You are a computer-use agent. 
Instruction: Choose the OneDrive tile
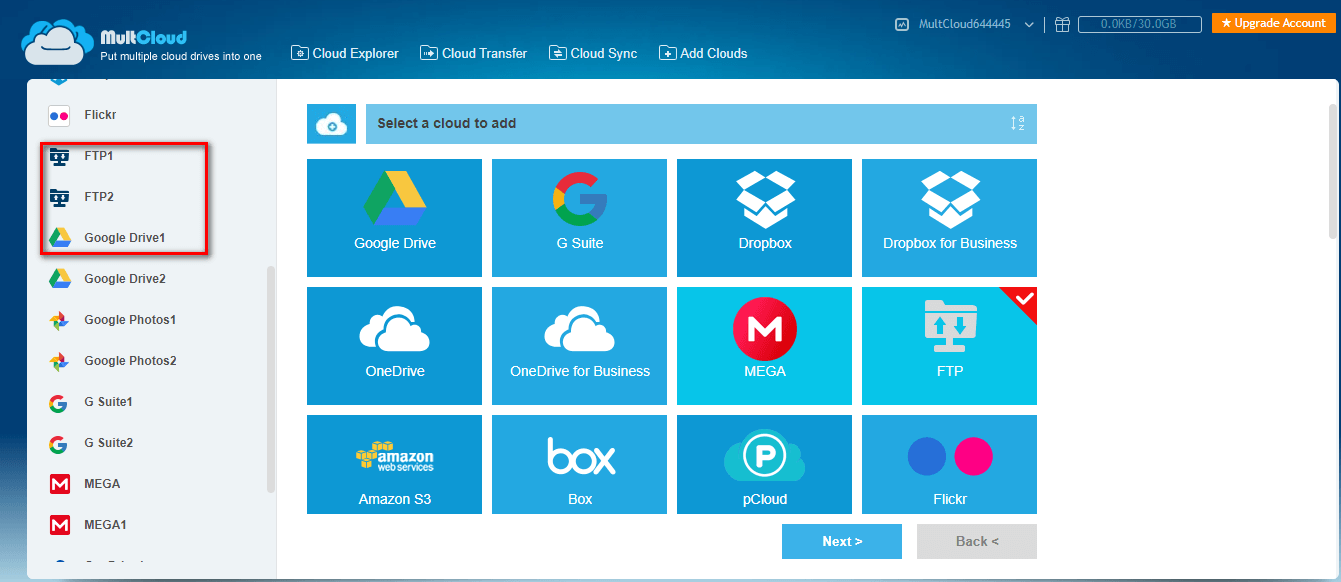pyautogui.click(x=394, y=346)
